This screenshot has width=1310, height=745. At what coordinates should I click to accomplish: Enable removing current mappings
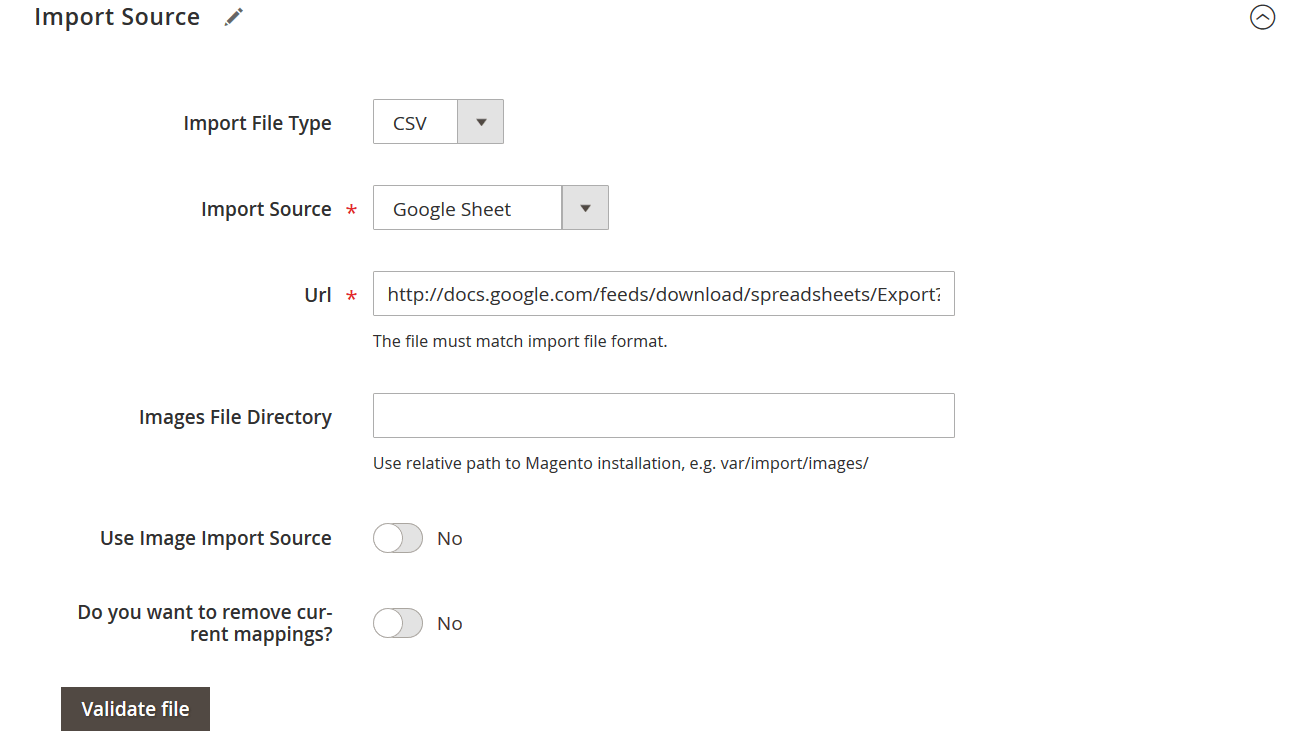[x=397, y=622]
